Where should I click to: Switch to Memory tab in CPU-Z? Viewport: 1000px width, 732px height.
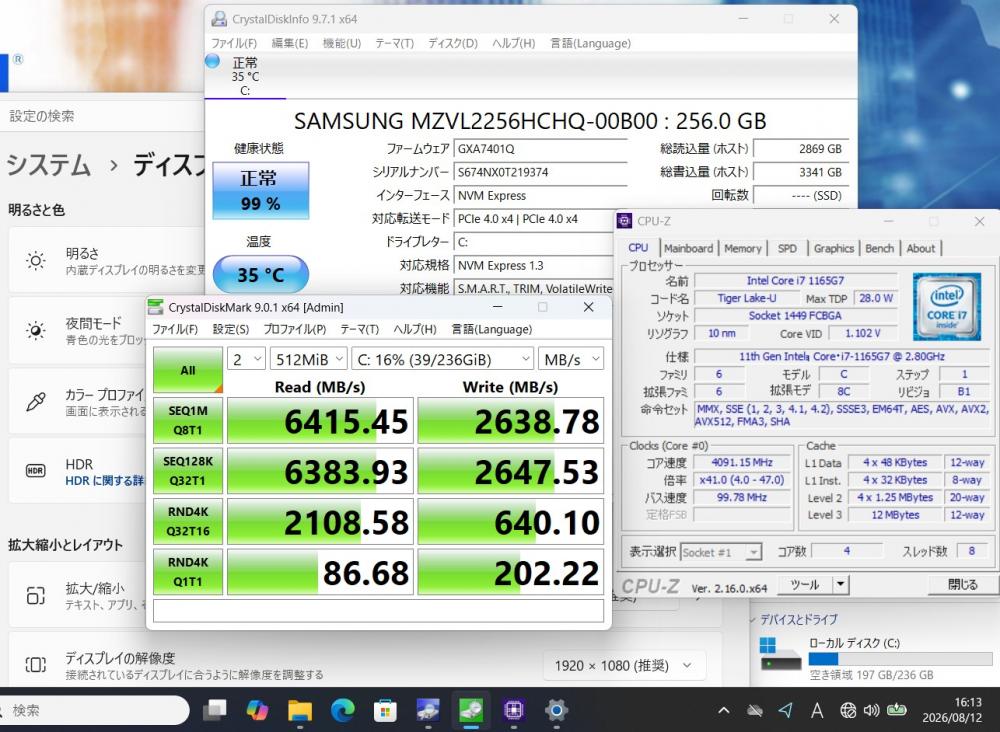743,248
